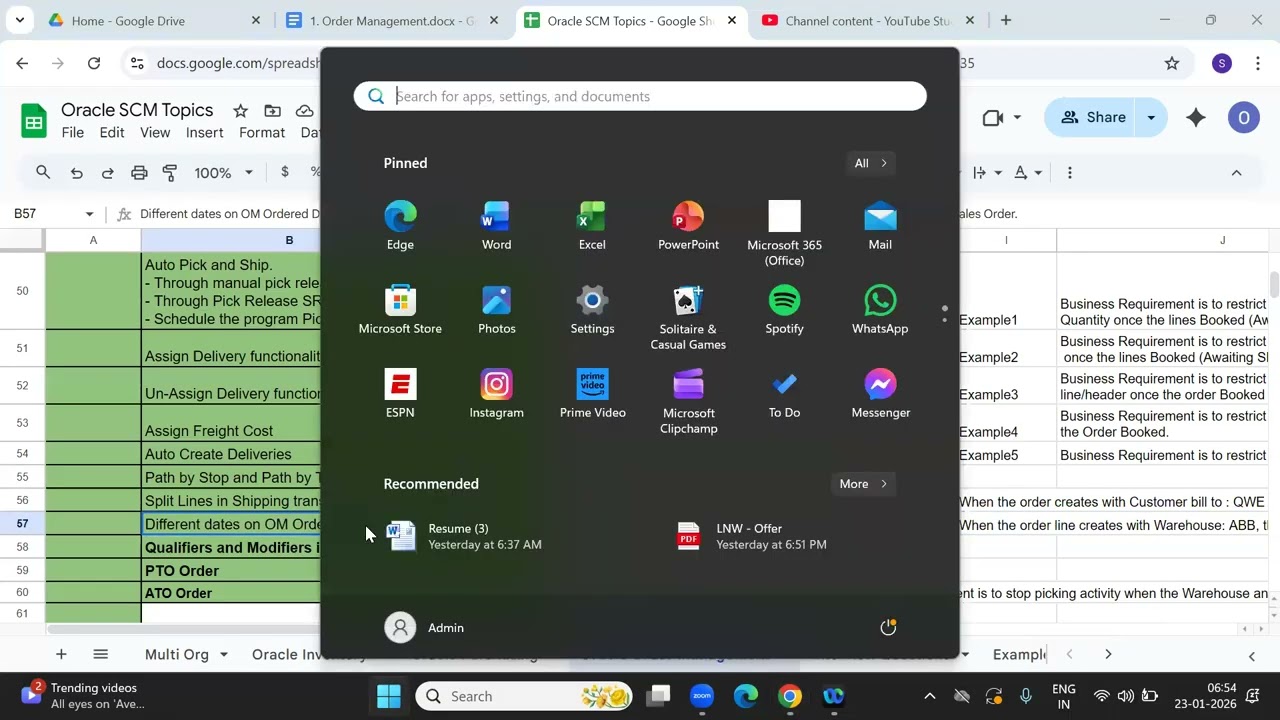Open the View menu in Sheets
The height and width of the screenshot is (720, 1280).
tap(155, 133)
